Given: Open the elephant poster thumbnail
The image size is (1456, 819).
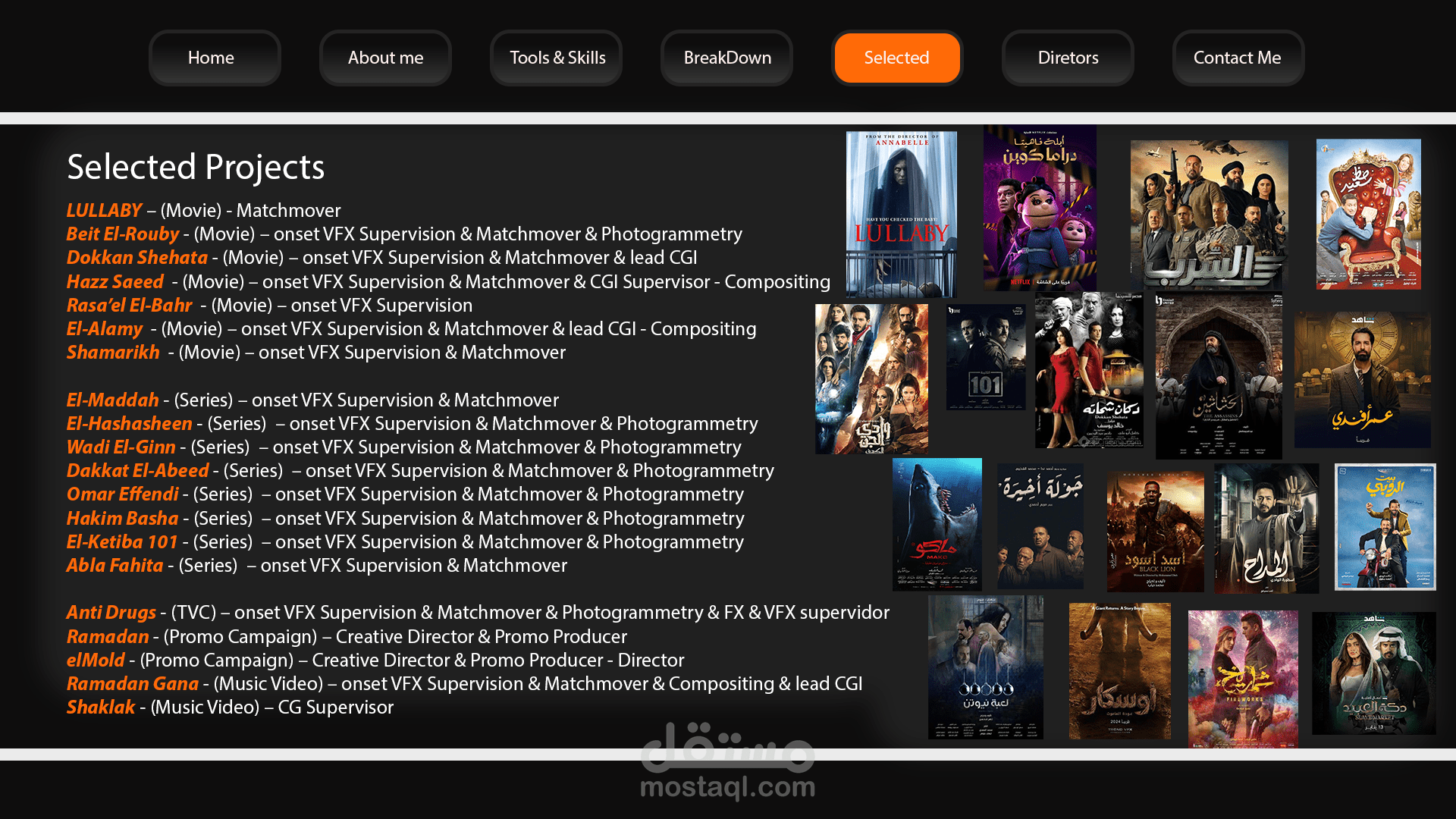Looking at the screenshot, I should [x=1119, y=670].
